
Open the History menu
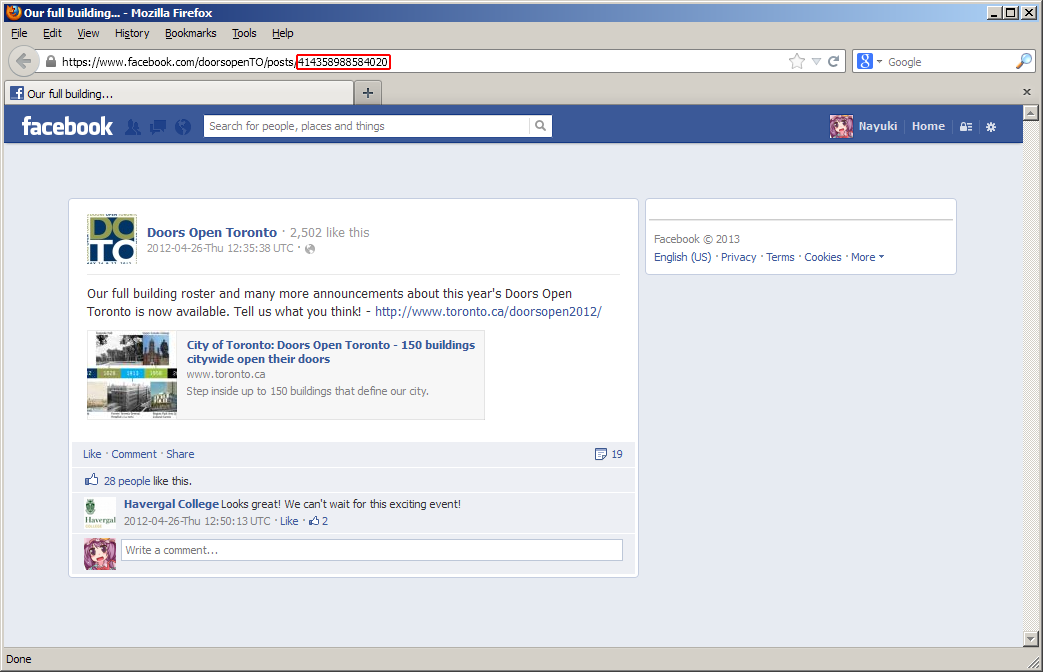[132, 33]
